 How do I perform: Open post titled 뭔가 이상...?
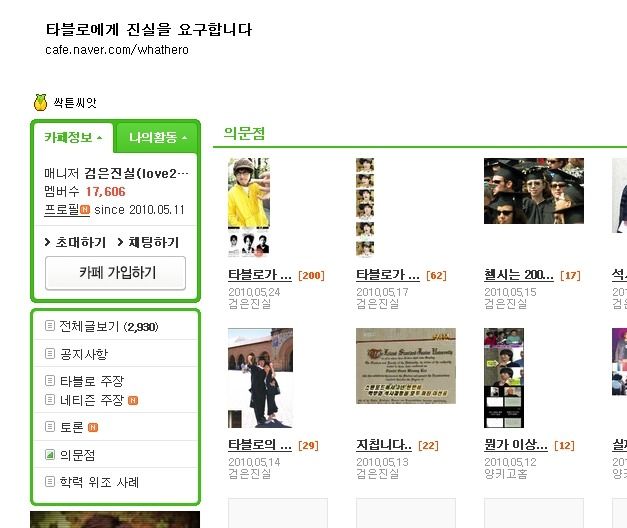click(x=515, y=444)
